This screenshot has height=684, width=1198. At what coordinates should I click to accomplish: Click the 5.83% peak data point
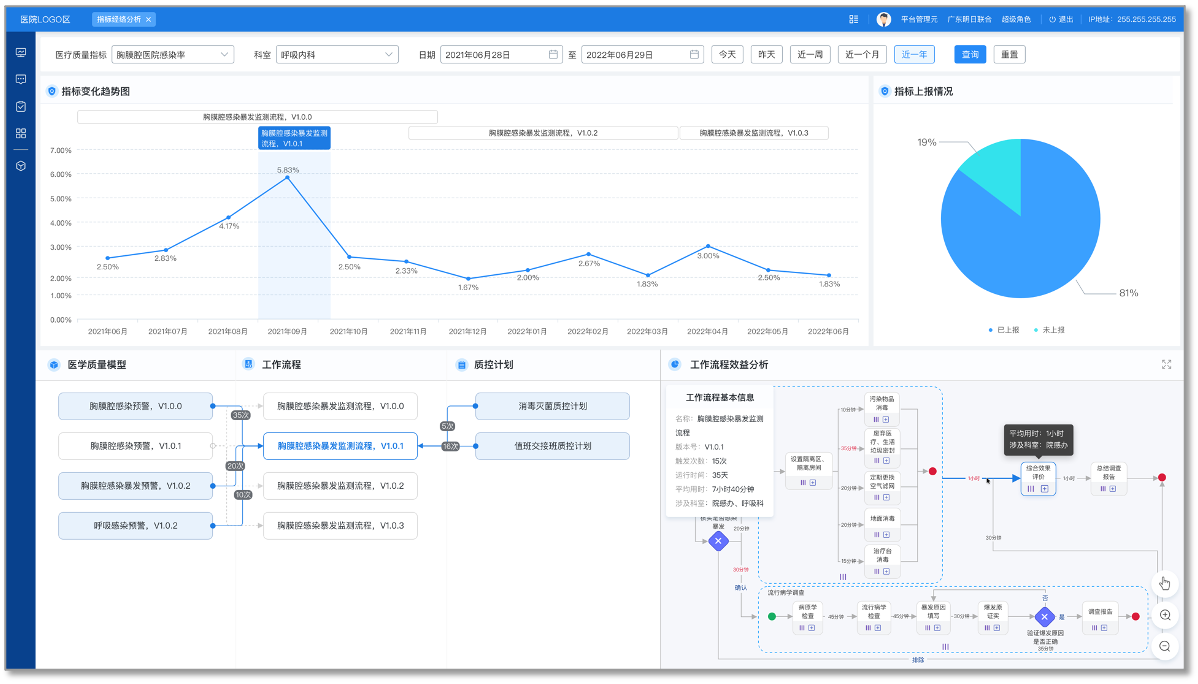[288, 177]
